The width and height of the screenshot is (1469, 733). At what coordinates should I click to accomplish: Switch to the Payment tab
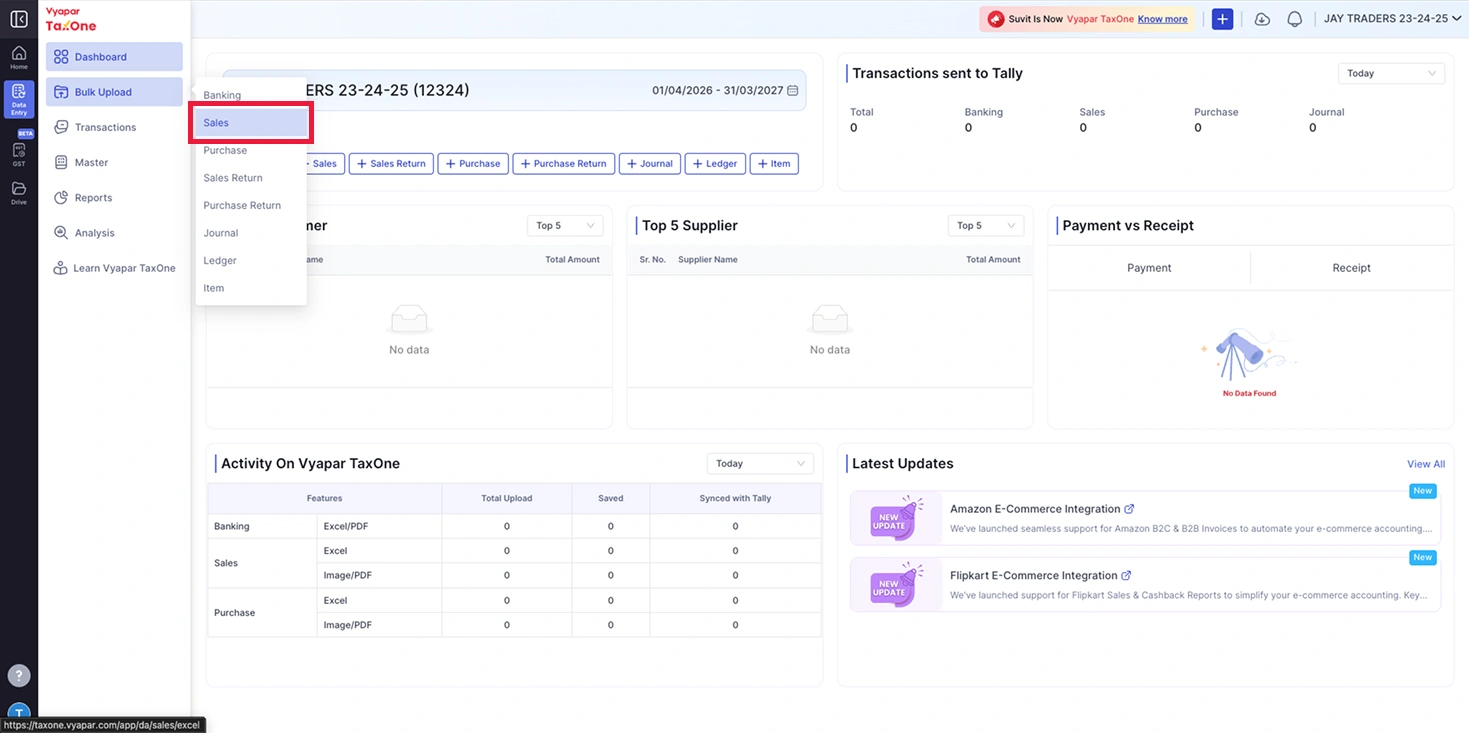pyautogui.click(x=1149, y=268)
